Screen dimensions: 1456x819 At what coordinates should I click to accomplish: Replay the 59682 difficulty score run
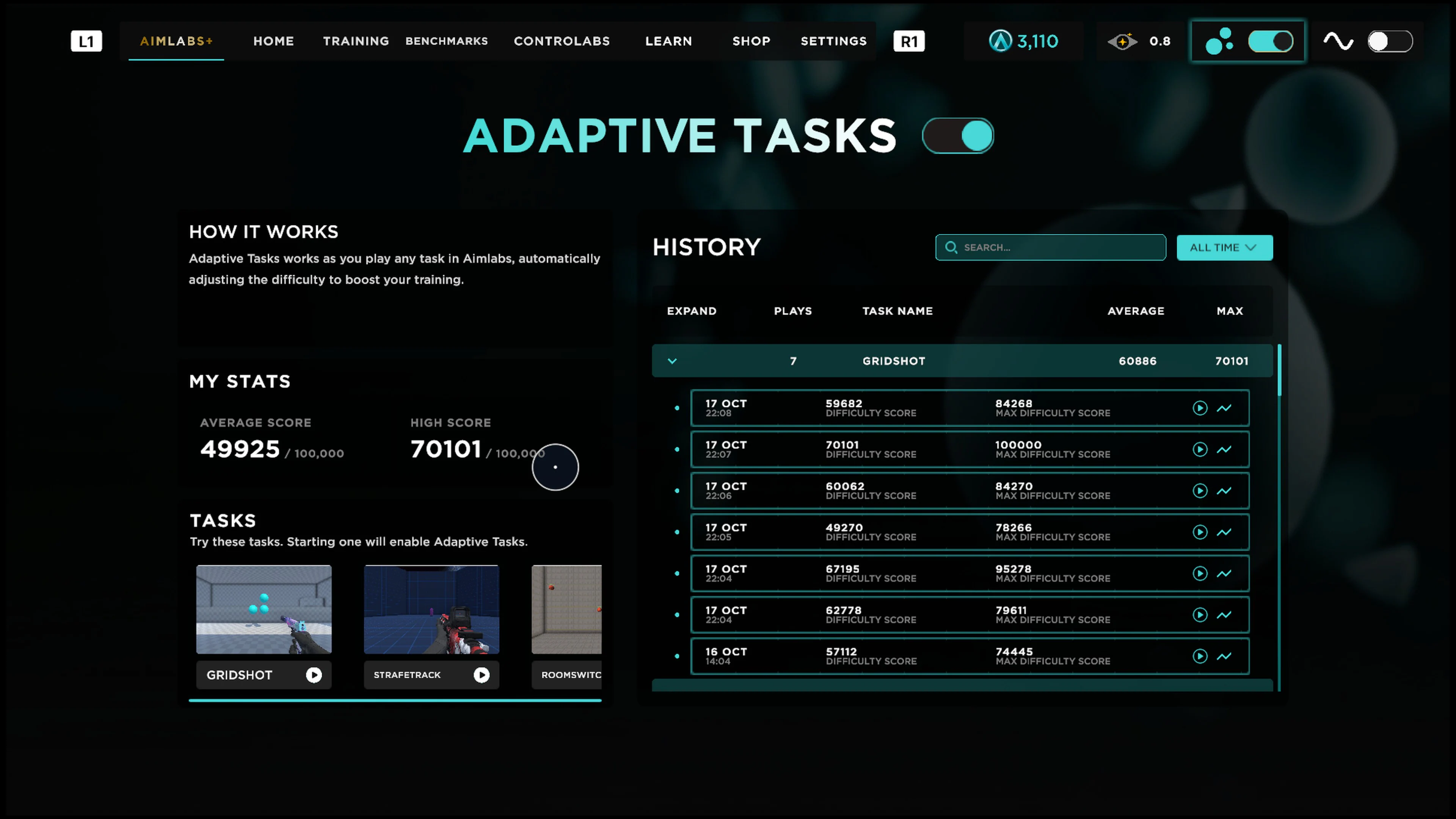pyautogui.click(x=1200, y=408)
